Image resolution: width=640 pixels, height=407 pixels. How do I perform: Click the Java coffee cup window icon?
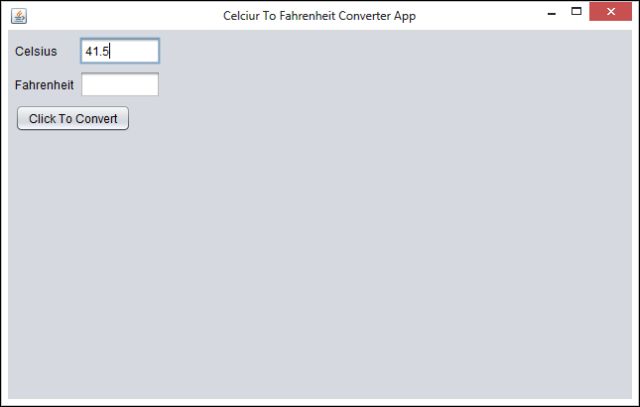tap(18, 16)
